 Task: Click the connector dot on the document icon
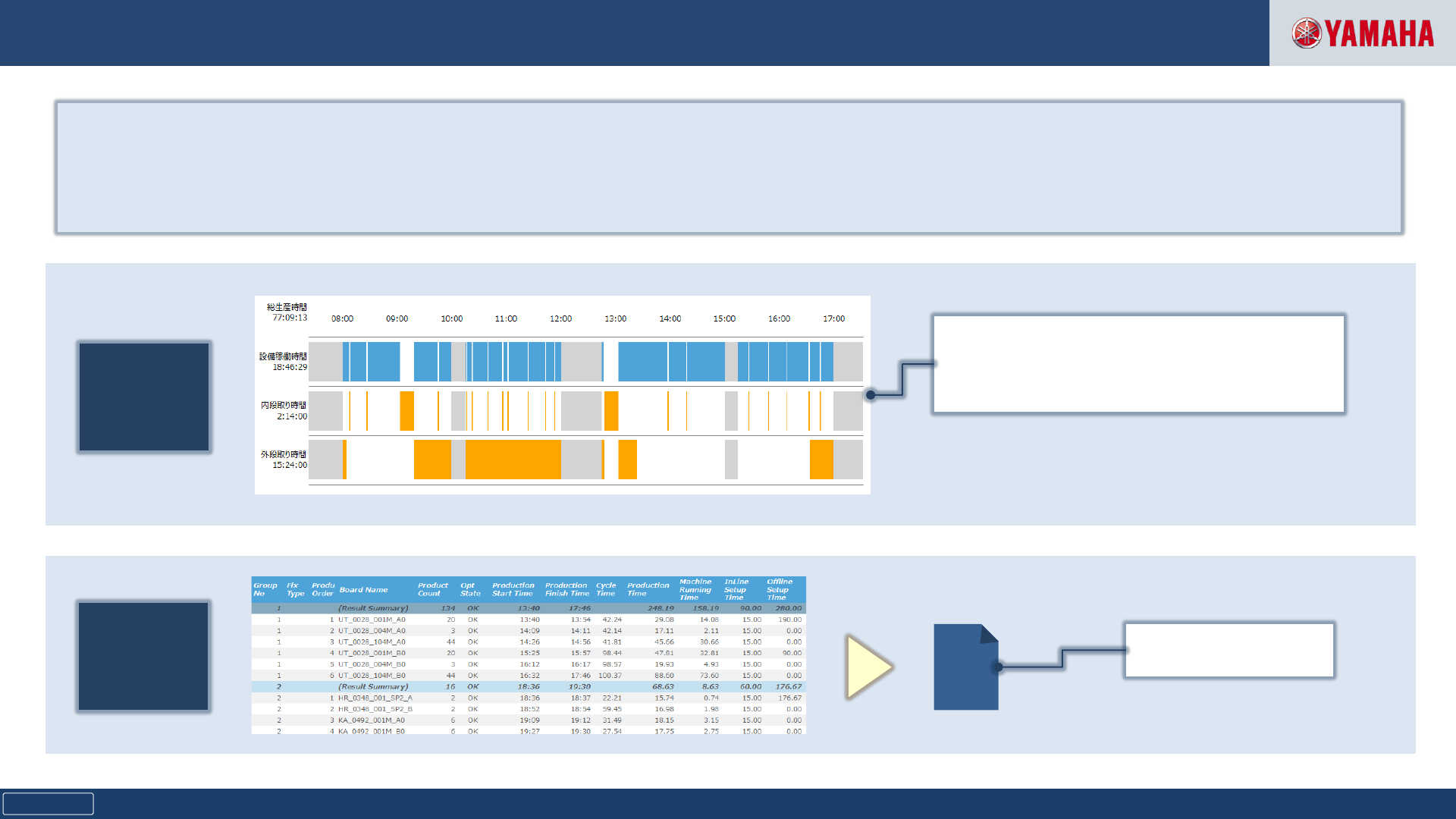point(999,667)
